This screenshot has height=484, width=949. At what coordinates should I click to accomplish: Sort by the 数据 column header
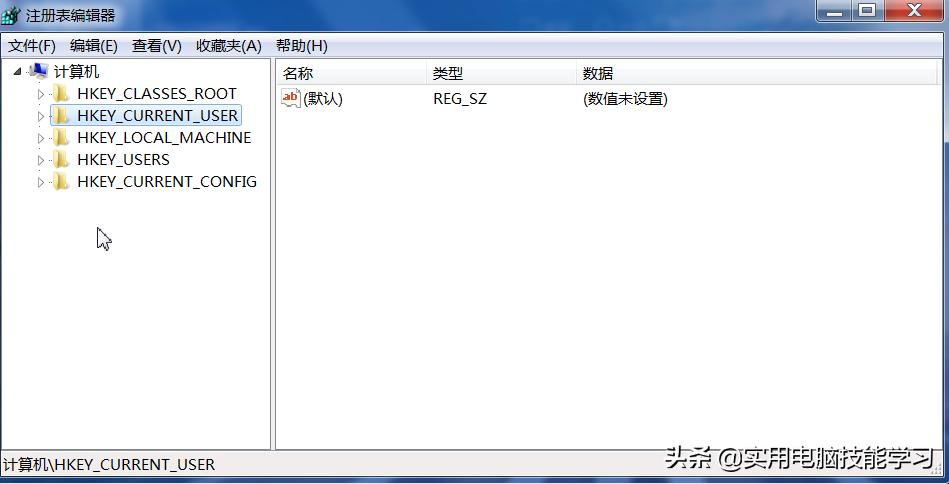point(757,74)
